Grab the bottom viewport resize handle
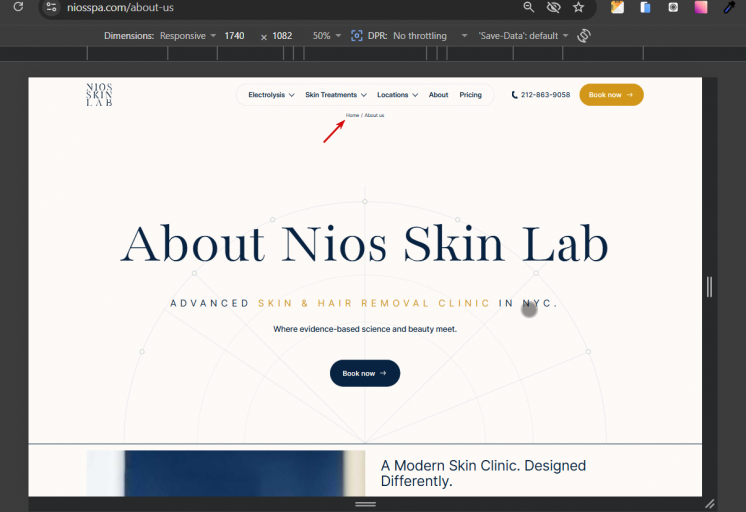The height and width of the screenshot is (512, 746). point(365,503)
